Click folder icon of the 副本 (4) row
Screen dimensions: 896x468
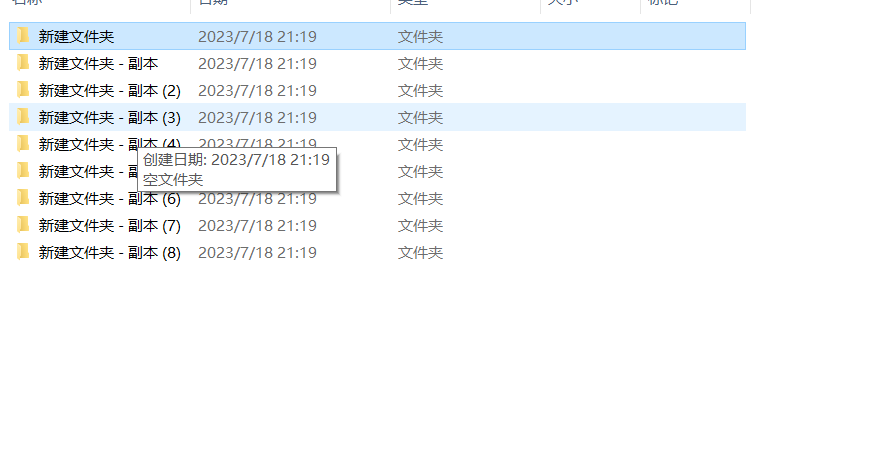[23, 144]
